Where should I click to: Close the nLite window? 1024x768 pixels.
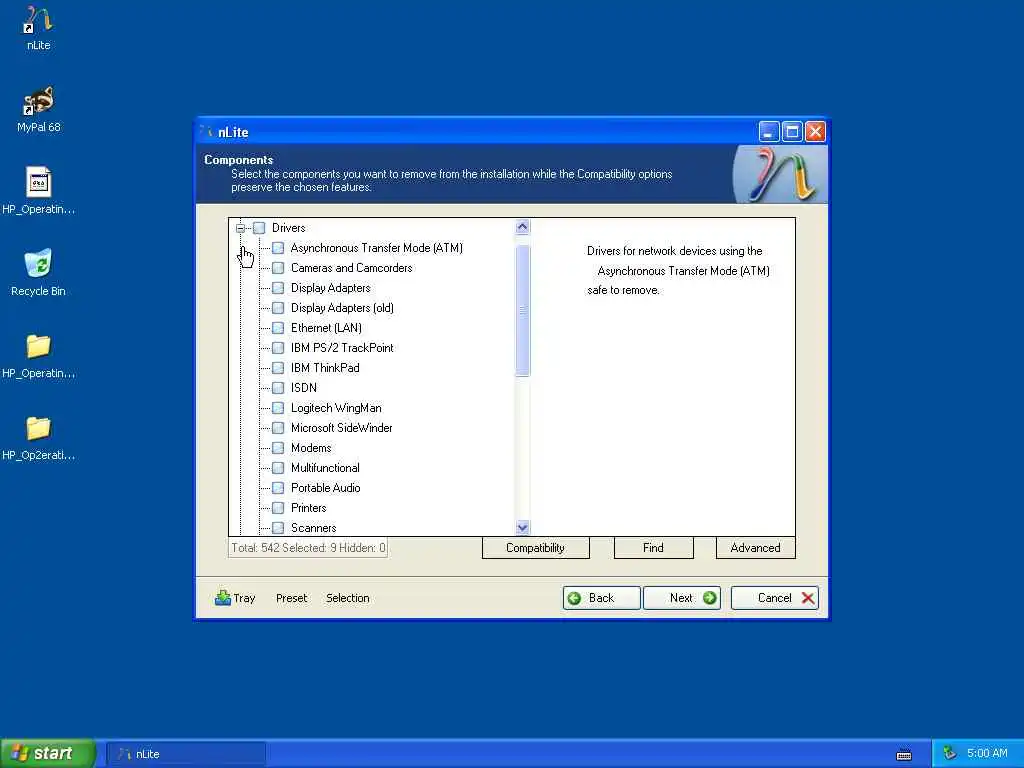pyautogui.click(x=815, y=132)
